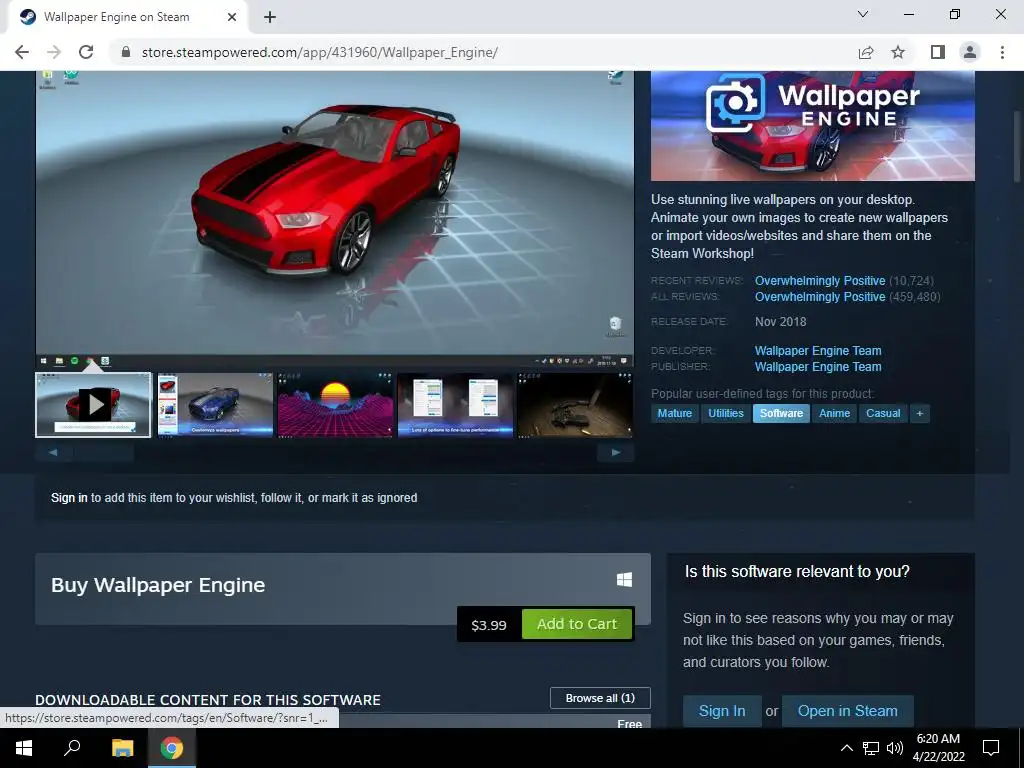Open the tab search chevron
This screenshot has width=1024, height=768.
(863, 14)
